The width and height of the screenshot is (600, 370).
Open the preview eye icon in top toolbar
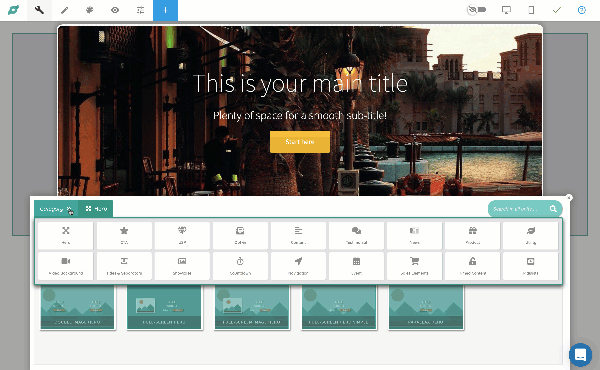115,10
